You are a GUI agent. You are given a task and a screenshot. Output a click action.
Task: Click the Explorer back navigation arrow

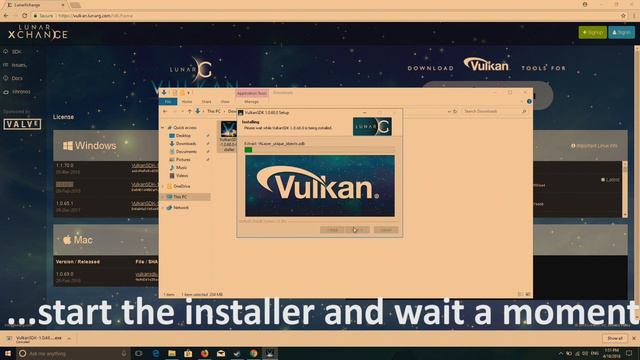click(x=165, y=111)
